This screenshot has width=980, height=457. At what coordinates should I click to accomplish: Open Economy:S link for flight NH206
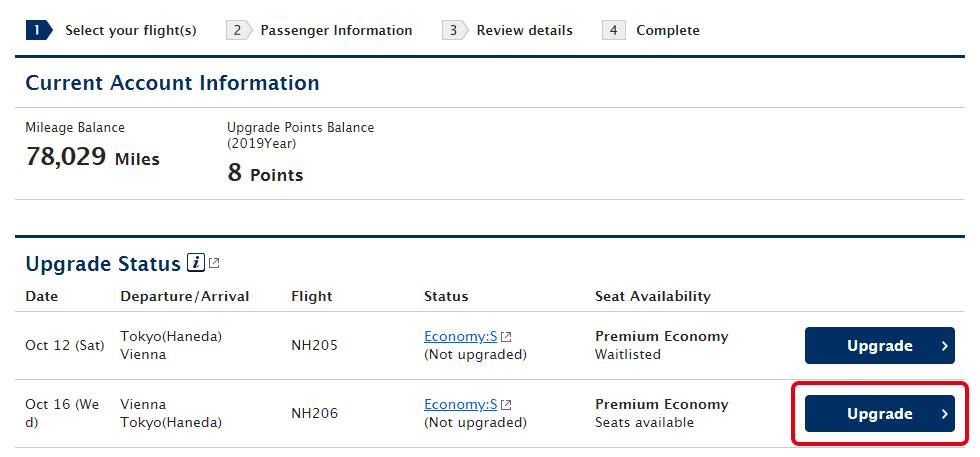pyautogui.click(x=460, y=405)
